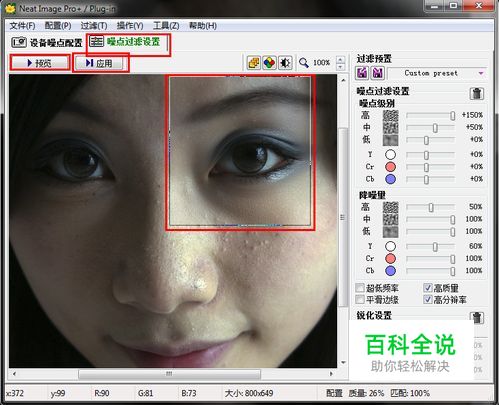This screenshot has height=405, width=499.
Task: Click the yellow overlapping squares toolbar icon
Action: (254, 63)
